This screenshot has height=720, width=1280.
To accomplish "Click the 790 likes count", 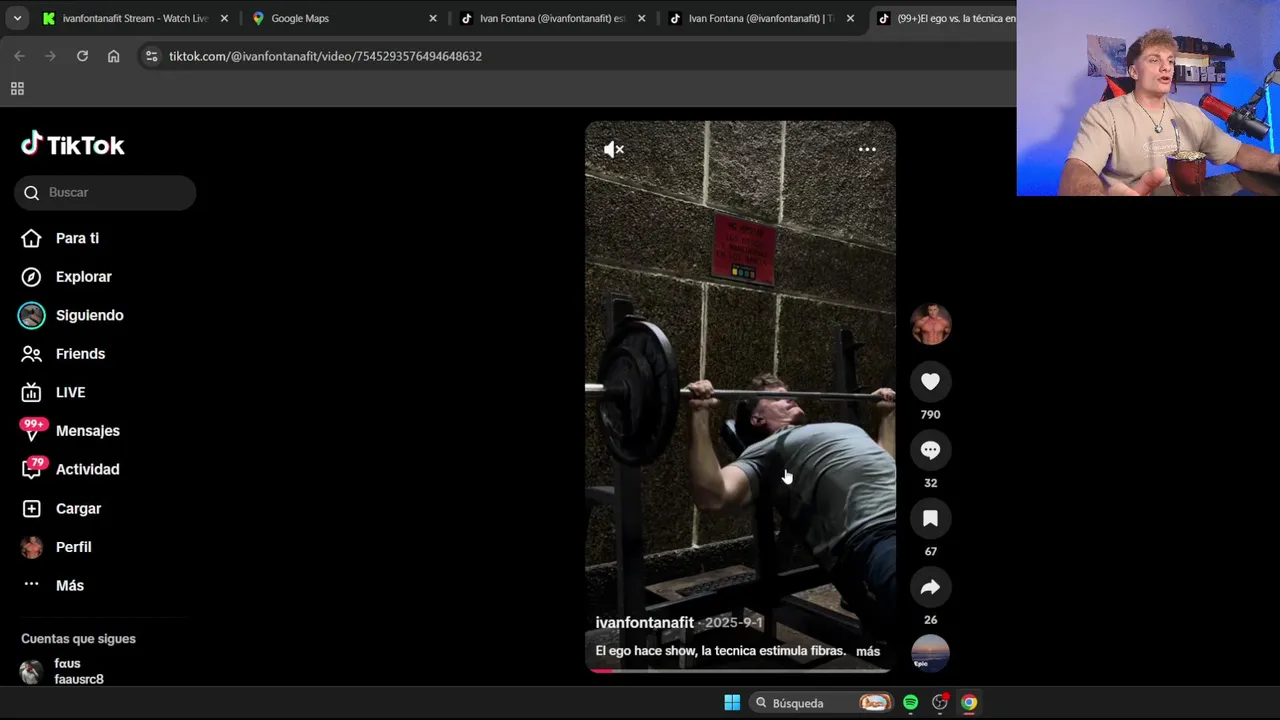I will click(930, 415).
